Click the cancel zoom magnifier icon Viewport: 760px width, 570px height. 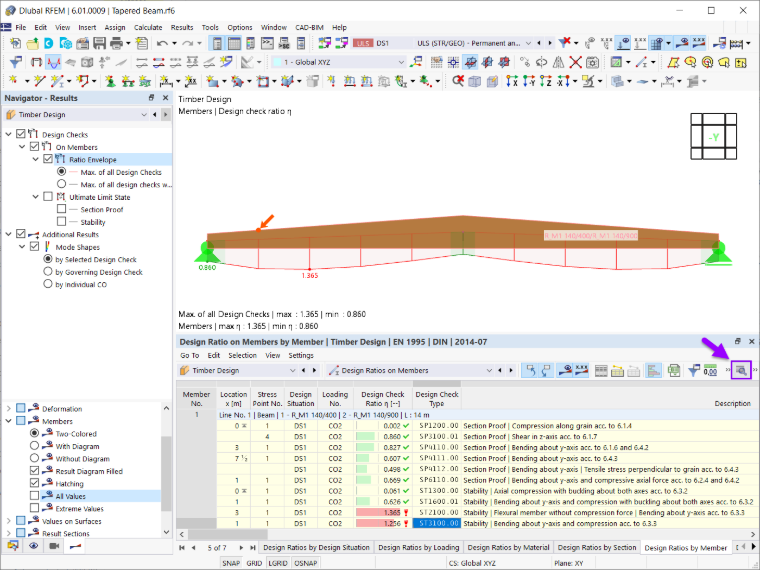pos(458,81)
